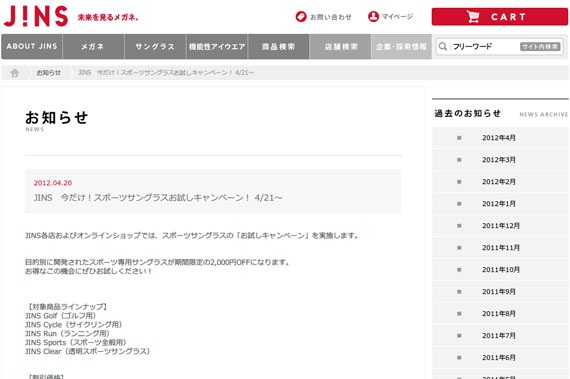Open the サングラス menu item
This screenshot has width=570, height=379.
pos(155,47)
